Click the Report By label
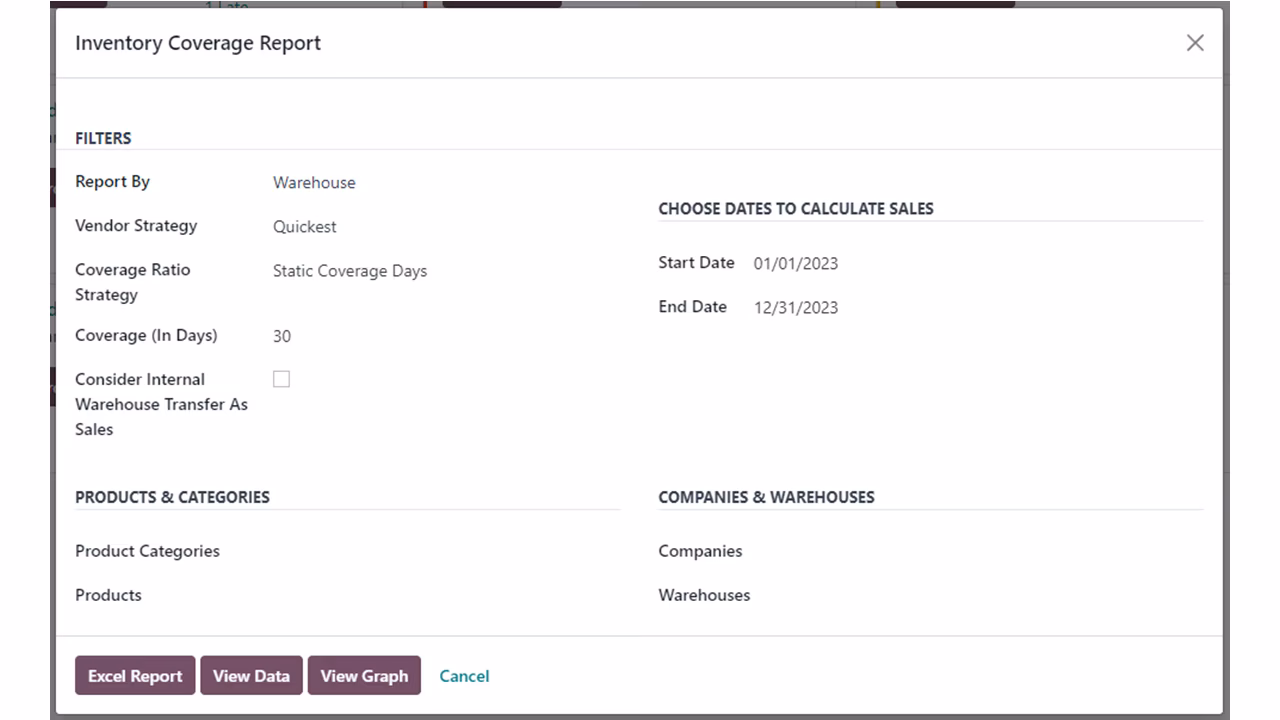Screen dimensions: 1280x720 [112, 181]
